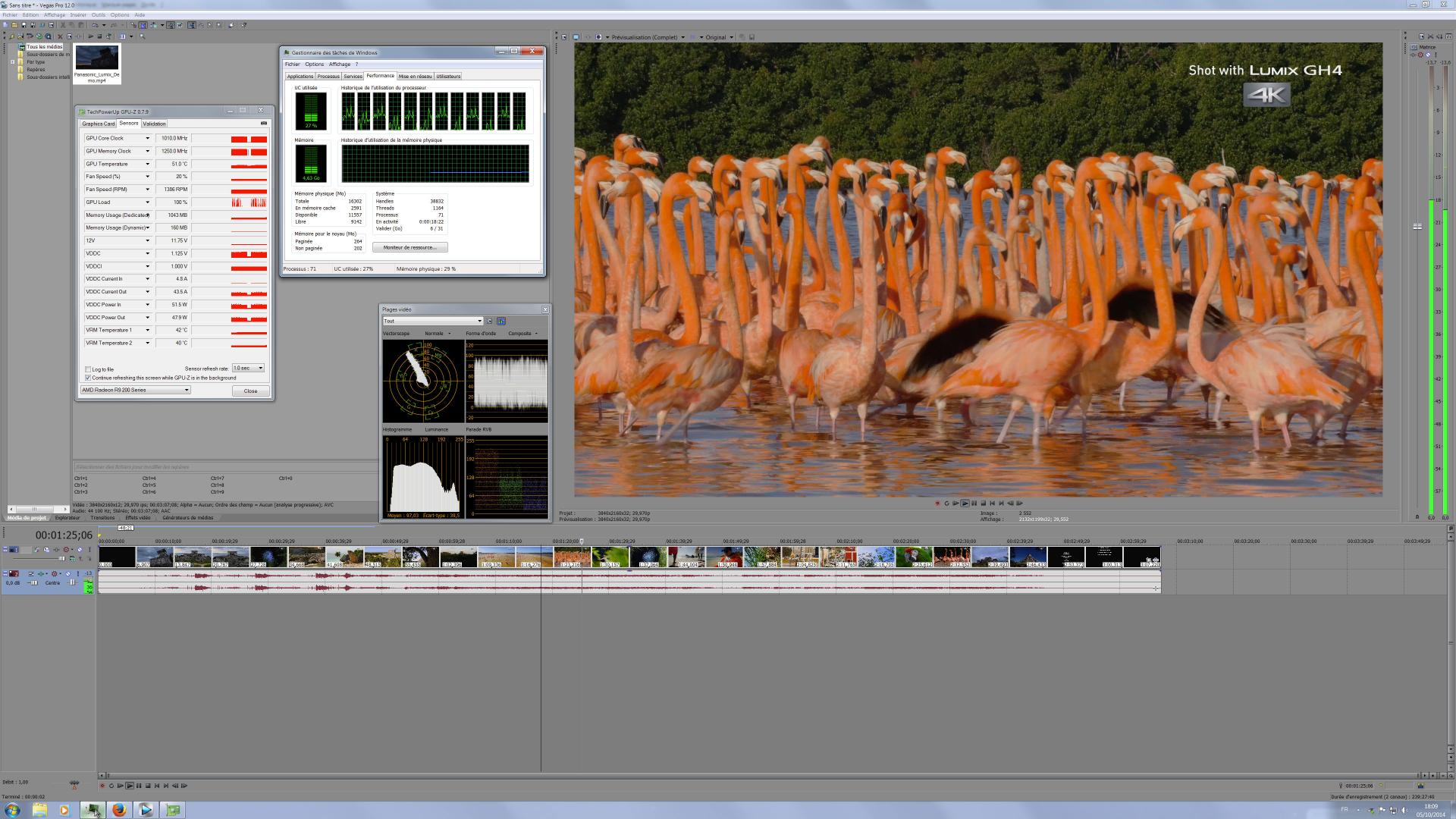The image size is (1456, 819).
Task: Click the Close button in GPU-Z
Action: (x=250, y=391)
